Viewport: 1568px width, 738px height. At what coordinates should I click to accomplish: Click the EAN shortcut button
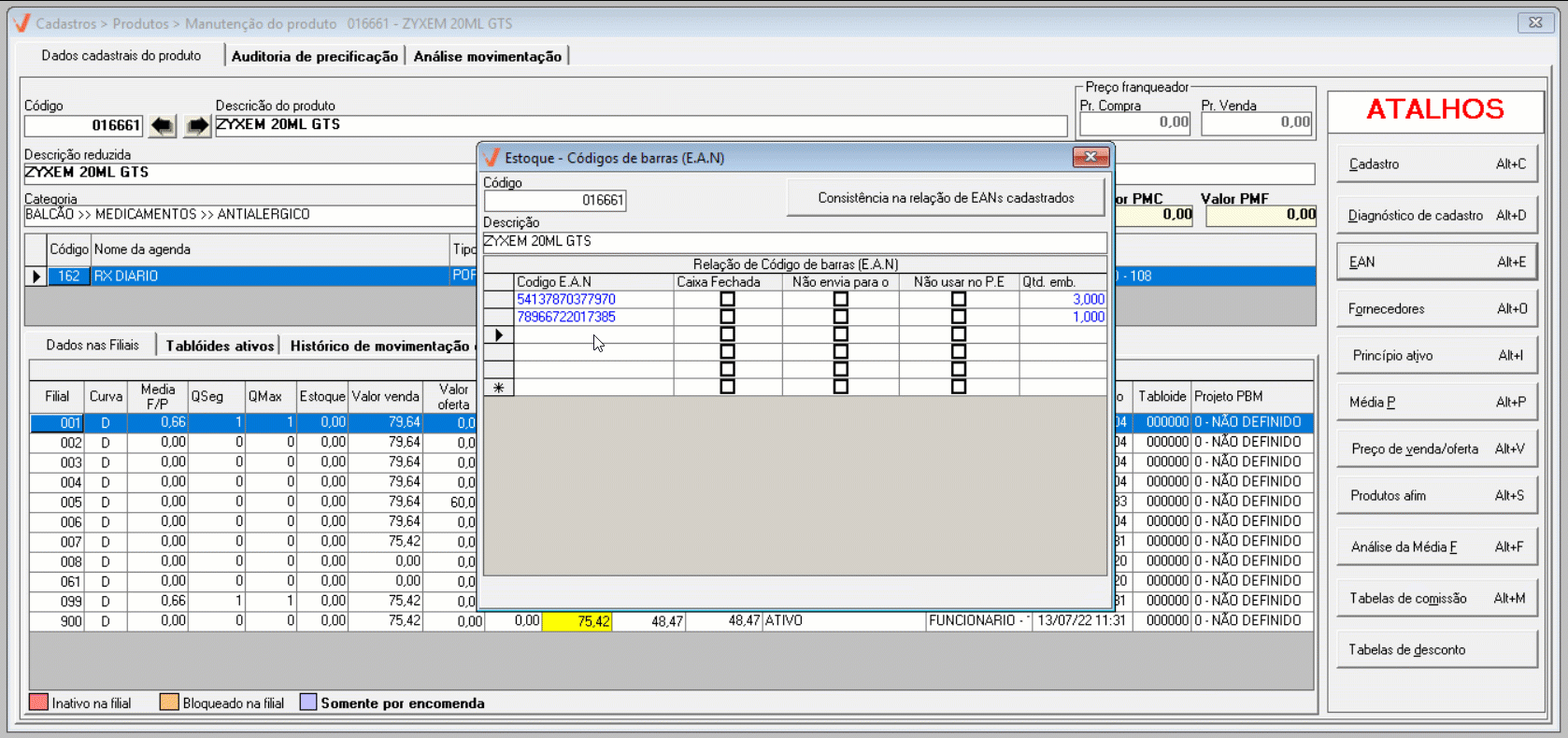pos(1436,263)
